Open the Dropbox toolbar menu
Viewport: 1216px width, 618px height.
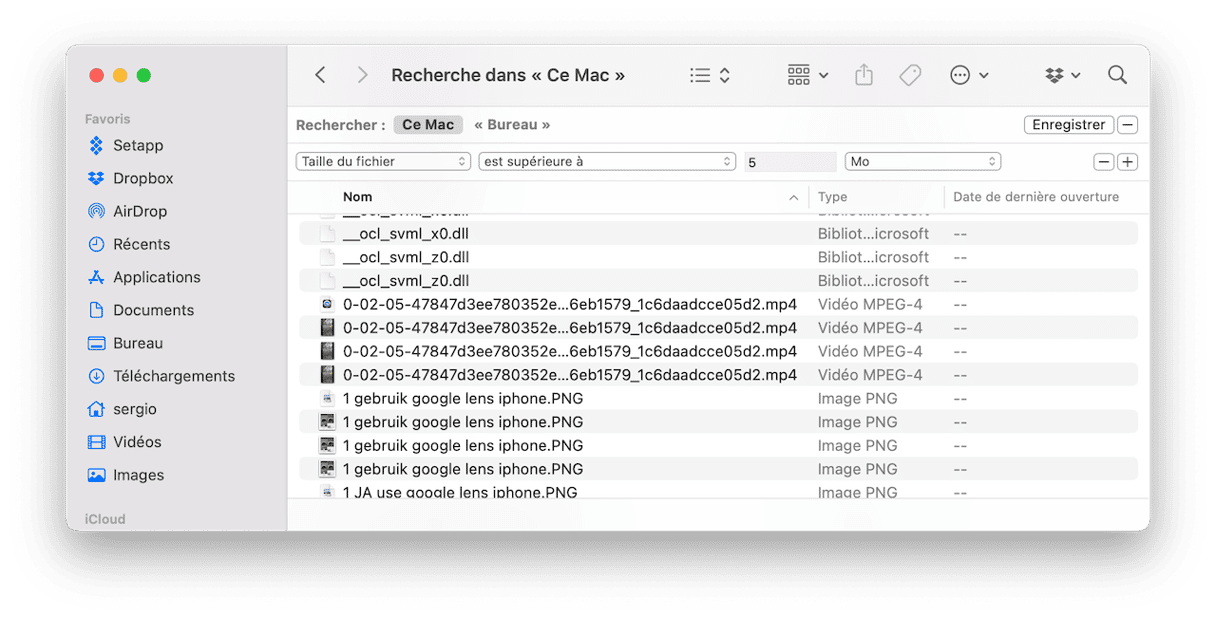(1062, 75)
